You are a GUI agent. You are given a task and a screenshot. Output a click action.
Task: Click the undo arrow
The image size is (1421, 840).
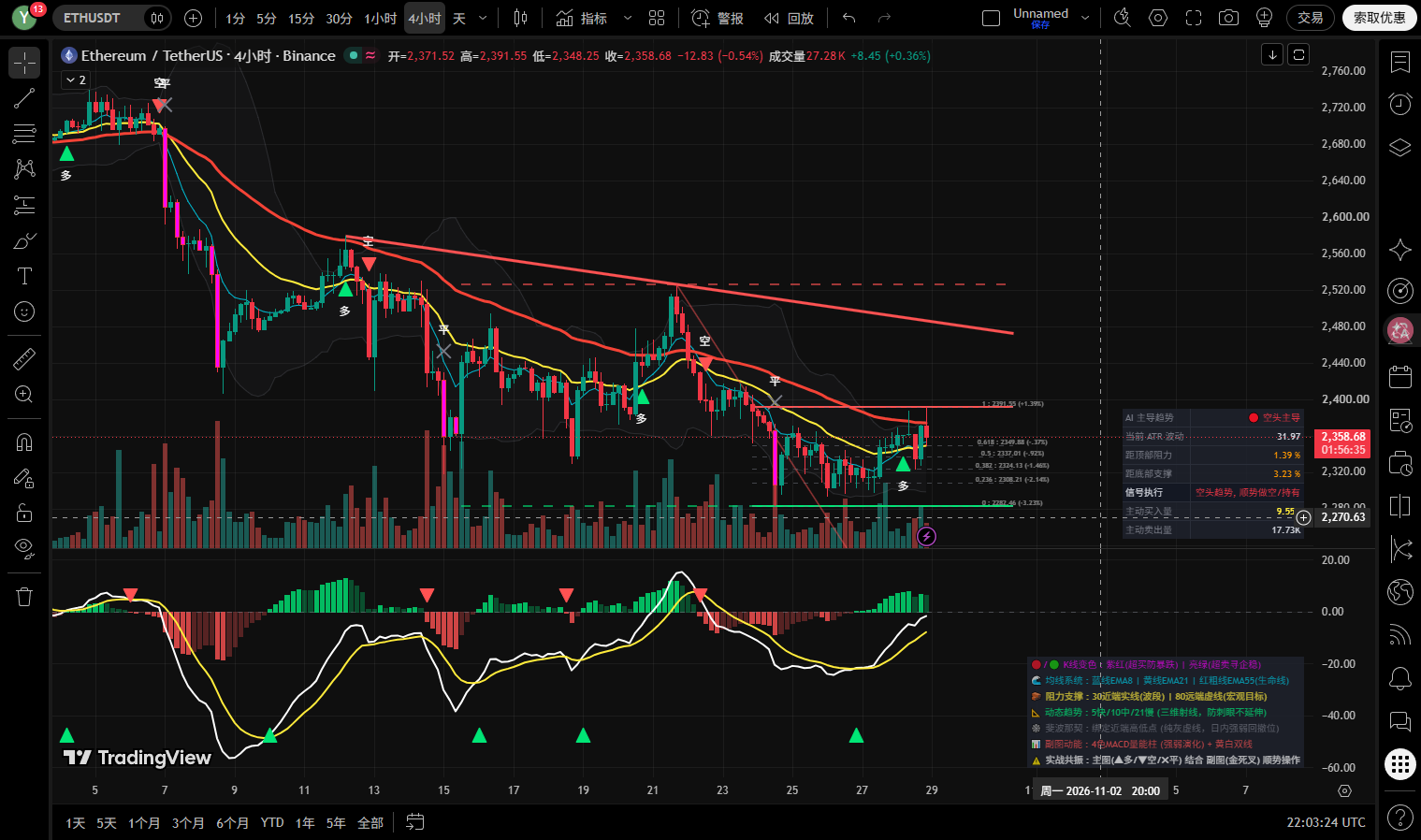[848, 18]
